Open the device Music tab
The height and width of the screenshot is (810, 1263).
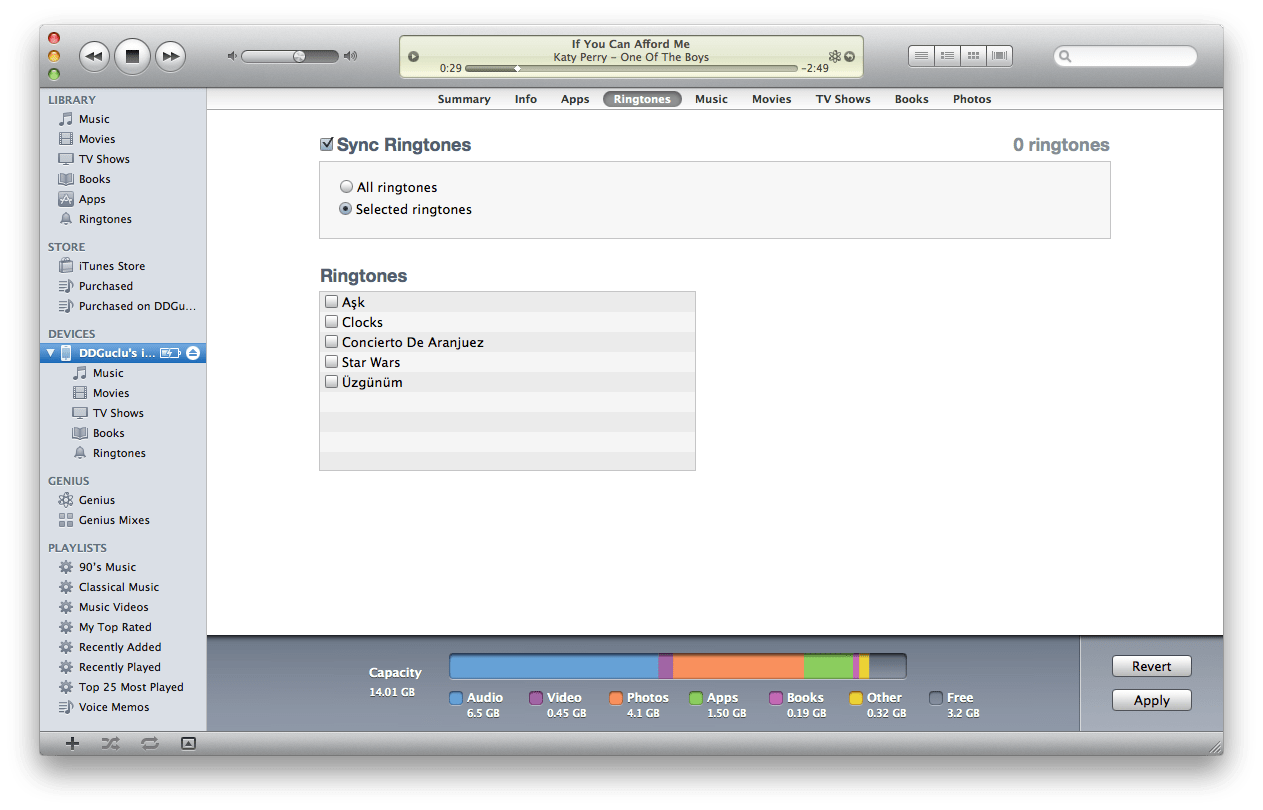tap(711, 99)
